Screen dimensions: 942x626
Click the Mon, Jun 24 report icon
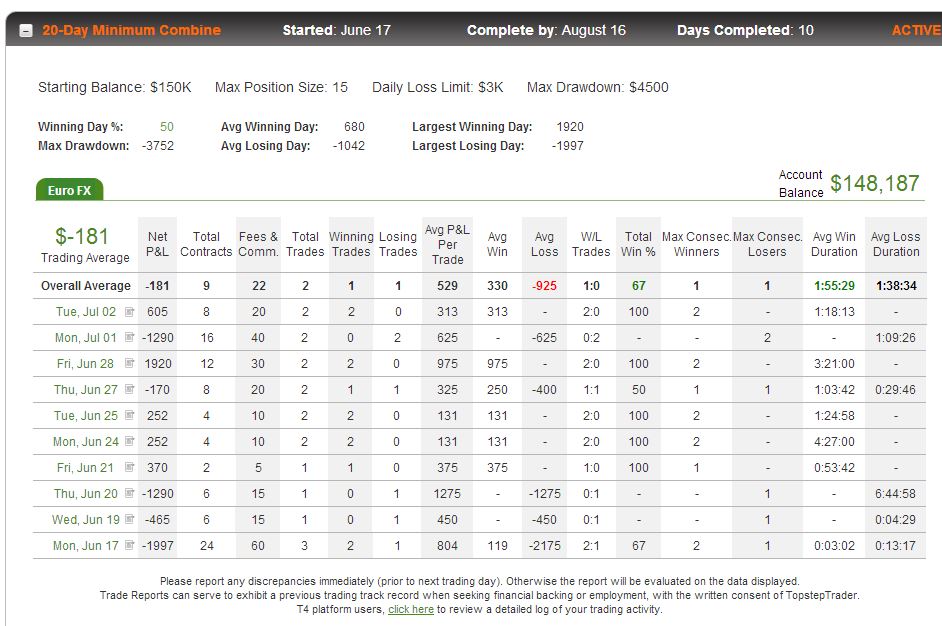(129, 441)
